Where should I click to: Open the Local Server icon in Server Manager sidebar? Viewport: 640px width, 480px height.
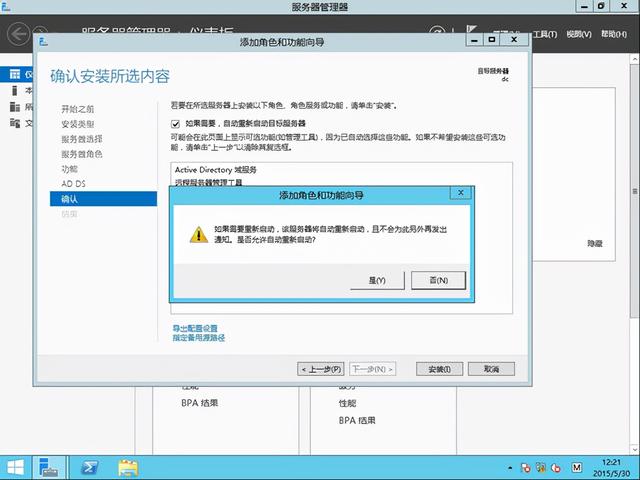15,90
